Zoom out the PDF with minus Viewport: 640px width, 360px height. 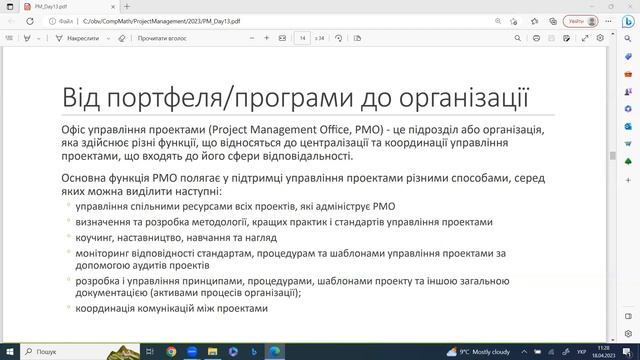click(252, 38)
